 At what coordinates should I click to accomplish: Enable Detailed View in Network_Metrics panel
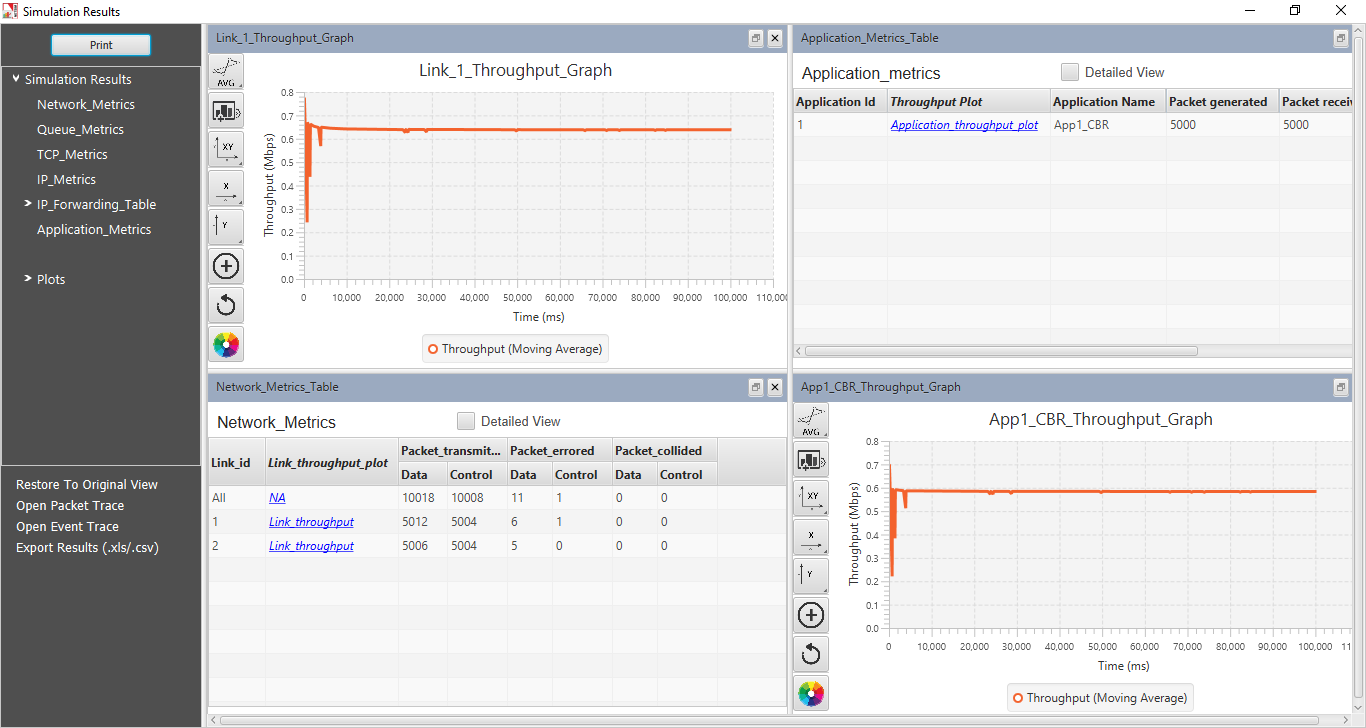(x=466, y=421)
